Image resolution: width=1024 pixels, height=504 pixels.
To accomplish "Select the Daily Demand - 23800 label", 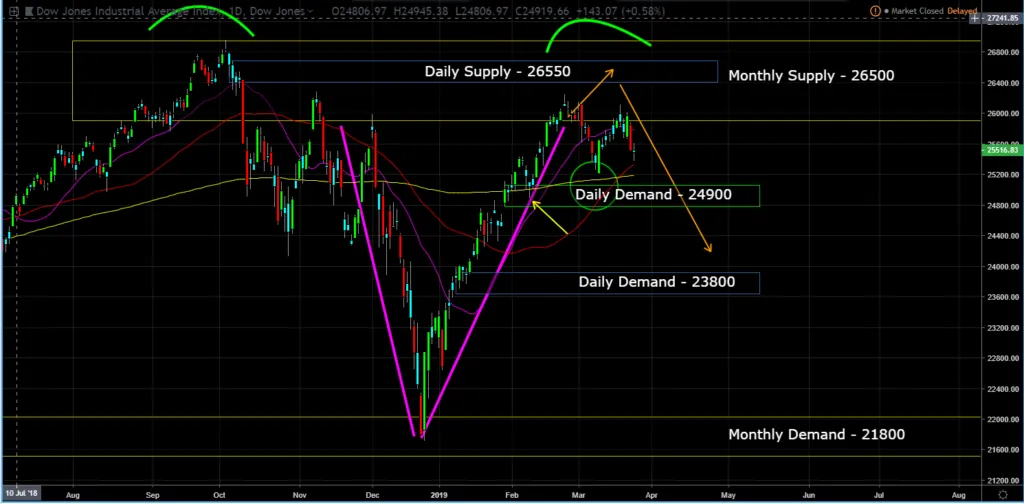I will pos(656,281).
